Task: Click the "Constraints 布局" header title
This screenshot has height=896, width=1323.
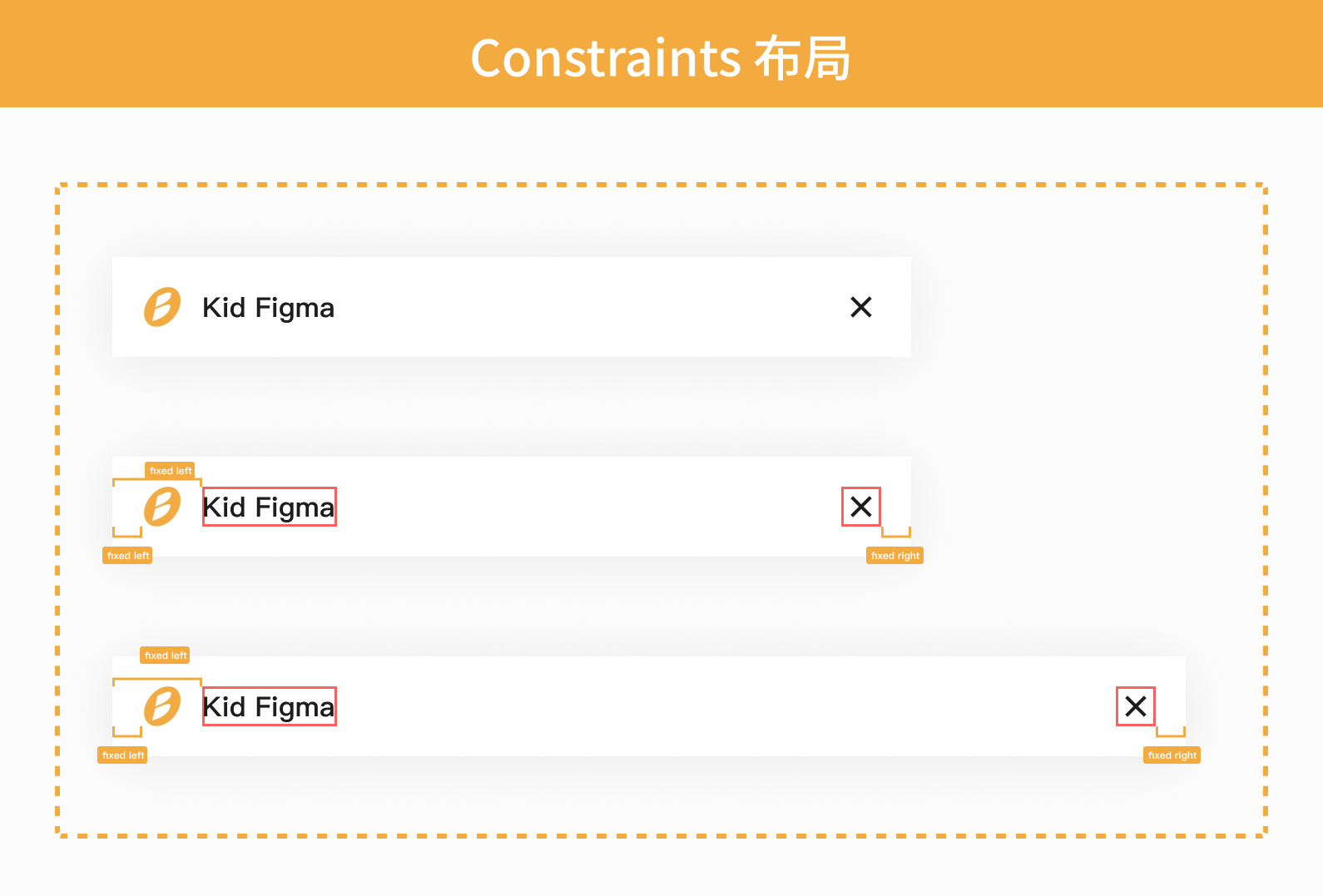Action: (x=661, y=57)
